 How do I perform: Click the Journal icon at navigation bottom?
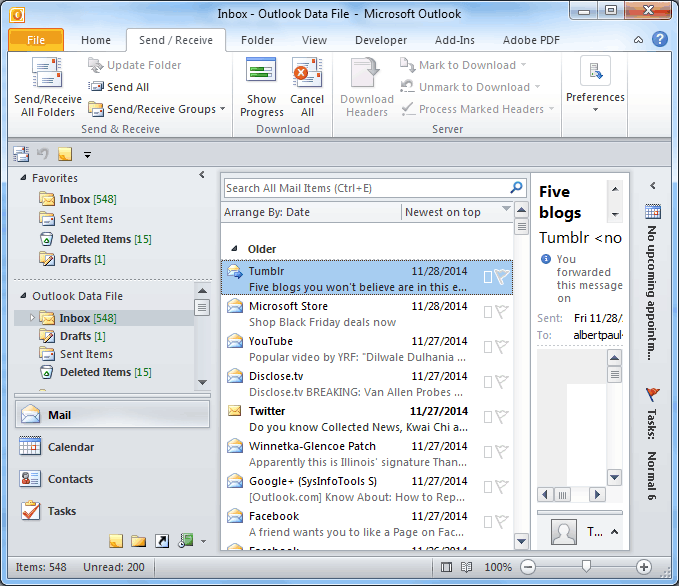(x=186, y=541)
